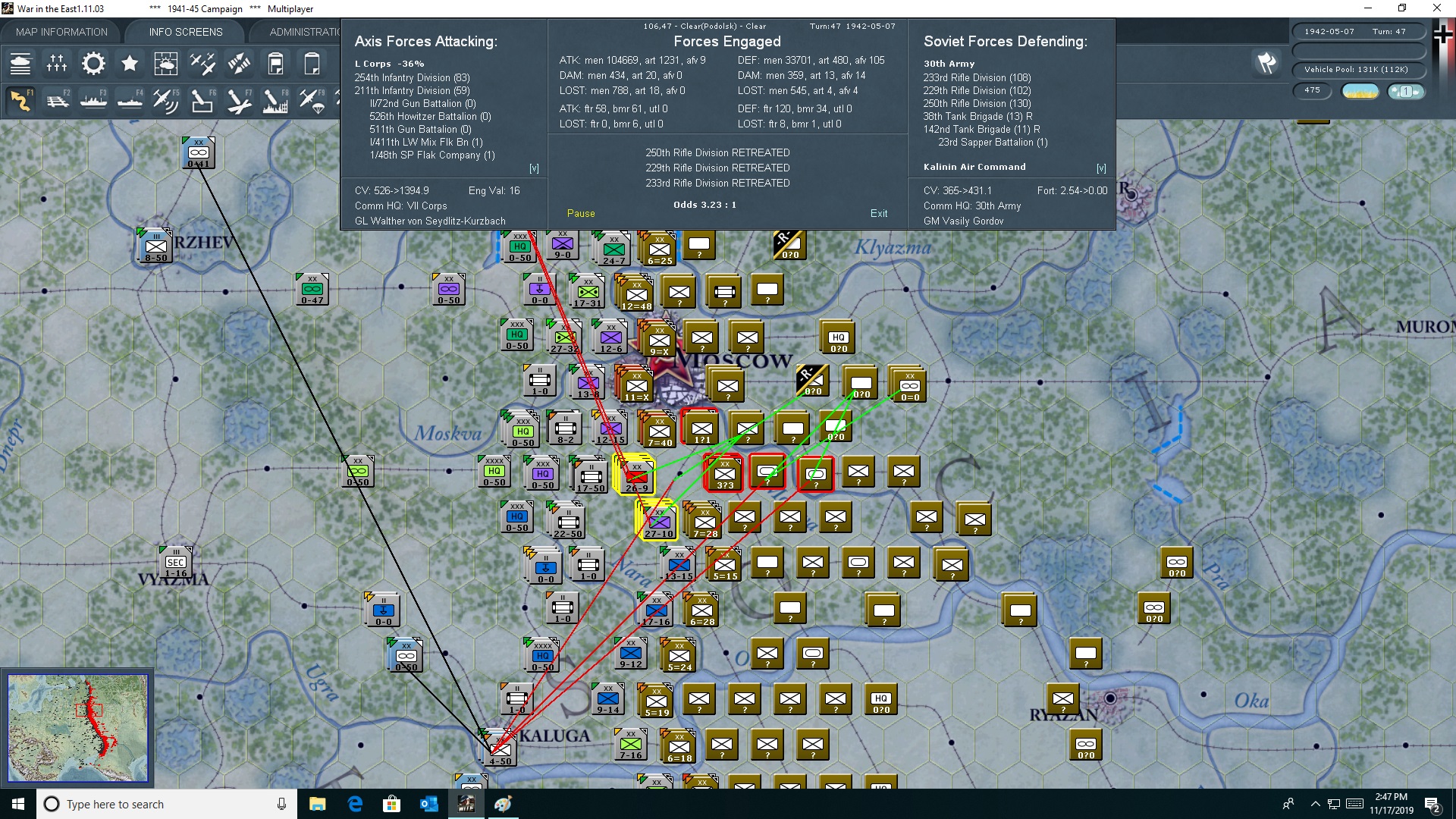Screen dimensions: 1456x819
Task: Switch to INFO SCREENS tab
Action: [x=186, y=32]
